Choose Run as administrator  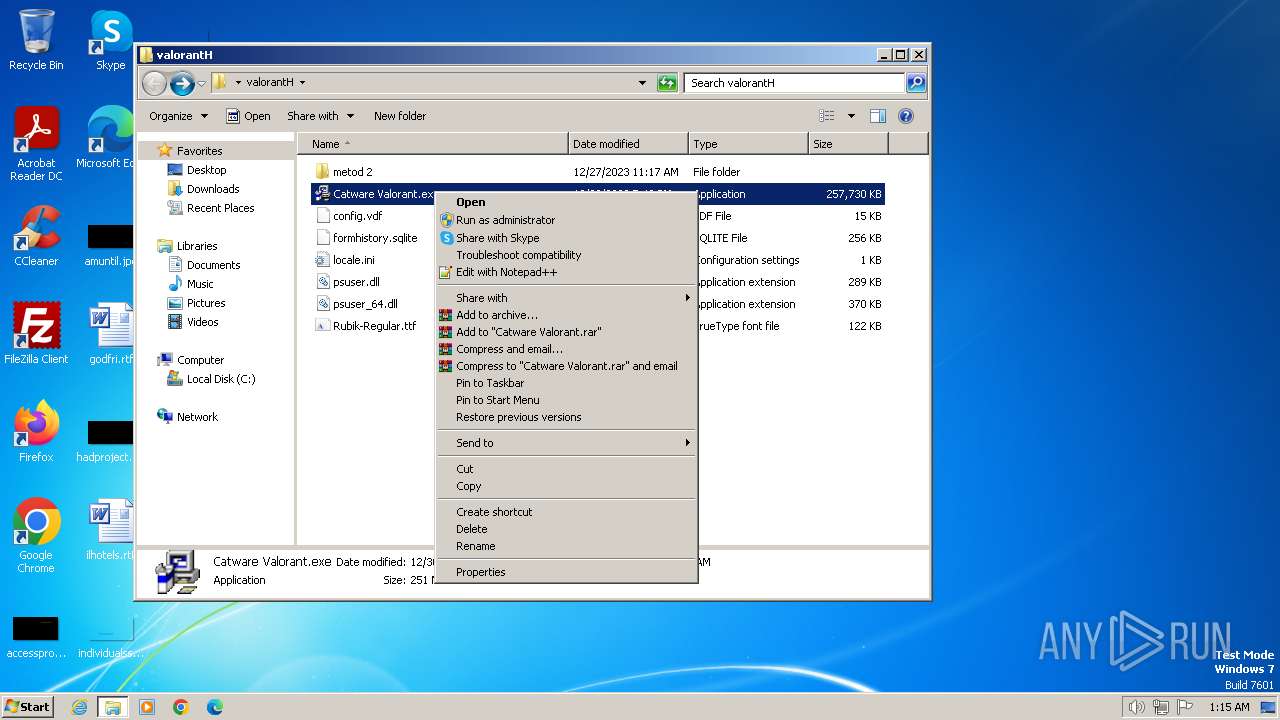tap(567, 220)
